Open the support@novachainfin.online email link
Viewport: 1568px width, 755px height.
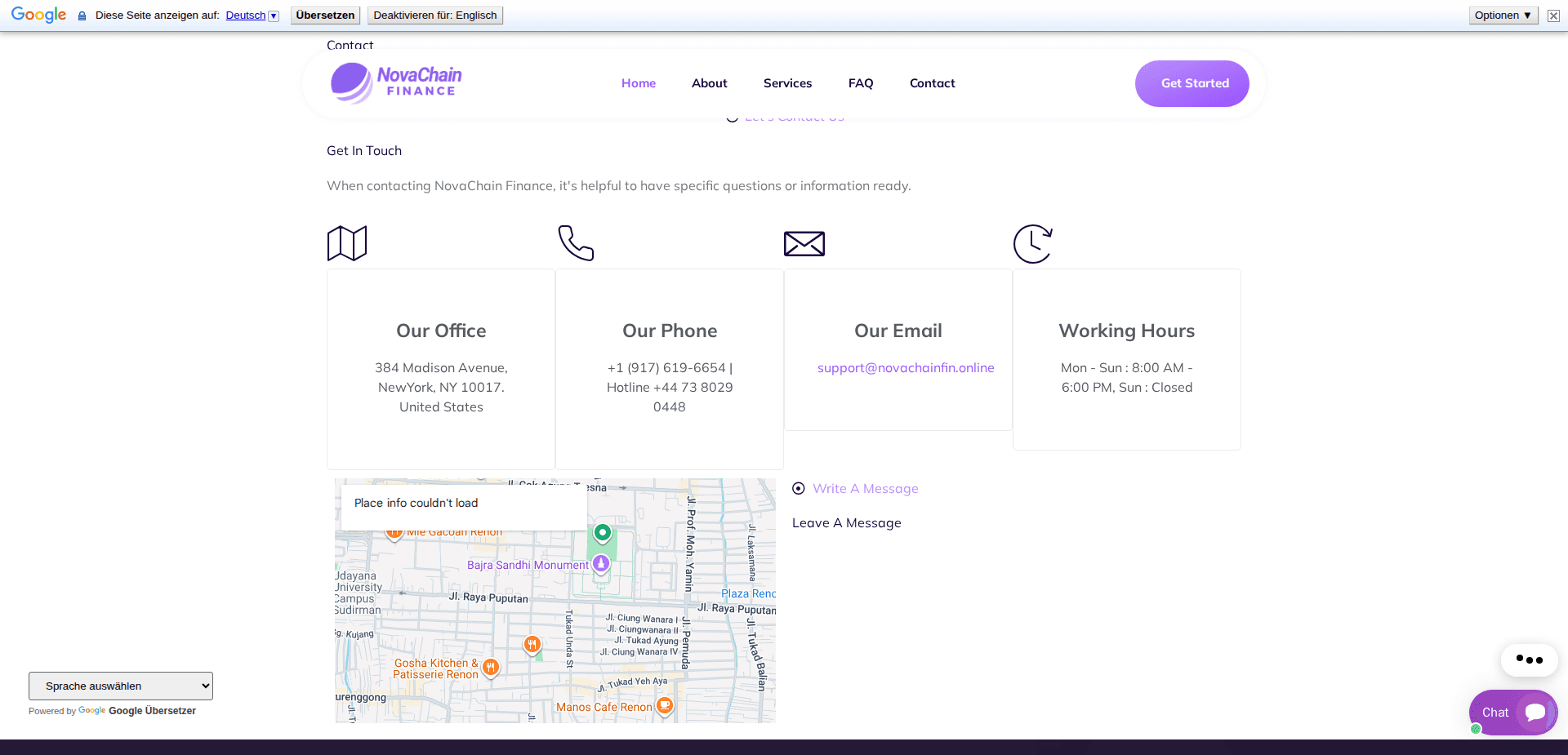tap(906, 367)
